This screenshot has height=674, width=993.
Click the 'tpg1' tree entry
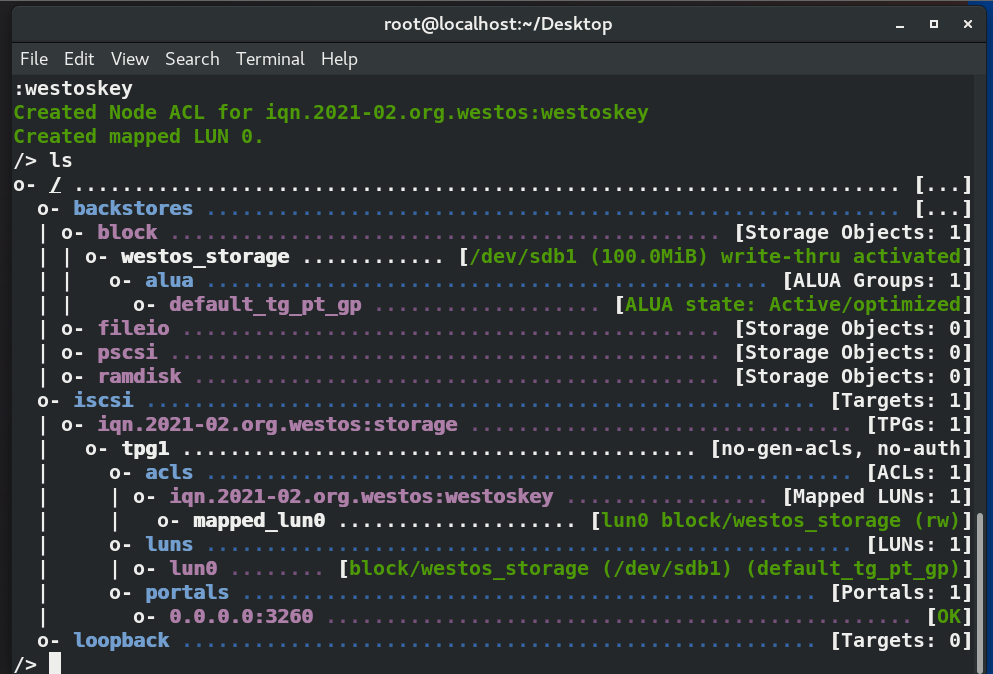(x=145, y=448)
